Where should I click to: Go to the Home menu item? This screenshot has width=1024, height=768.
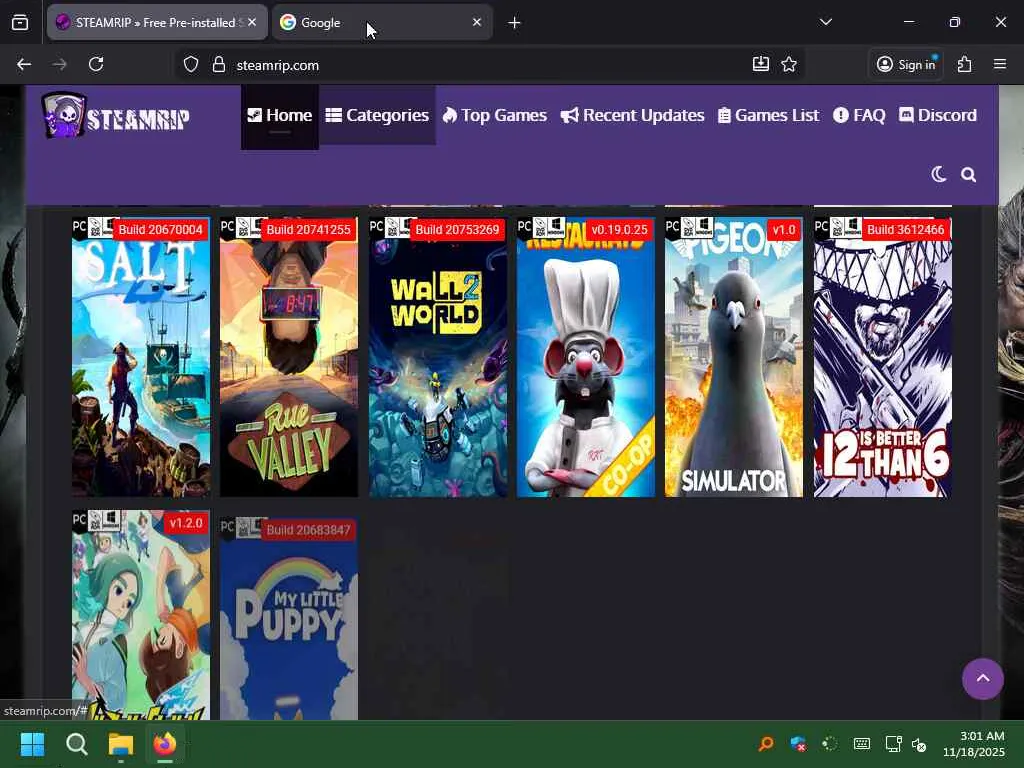point(280,116)
